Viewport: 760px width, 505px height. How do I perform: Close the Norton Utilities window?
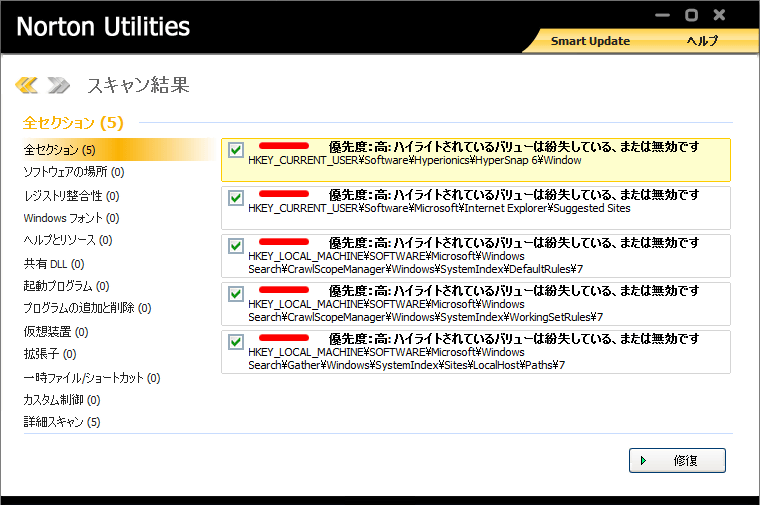coord(719,15)
